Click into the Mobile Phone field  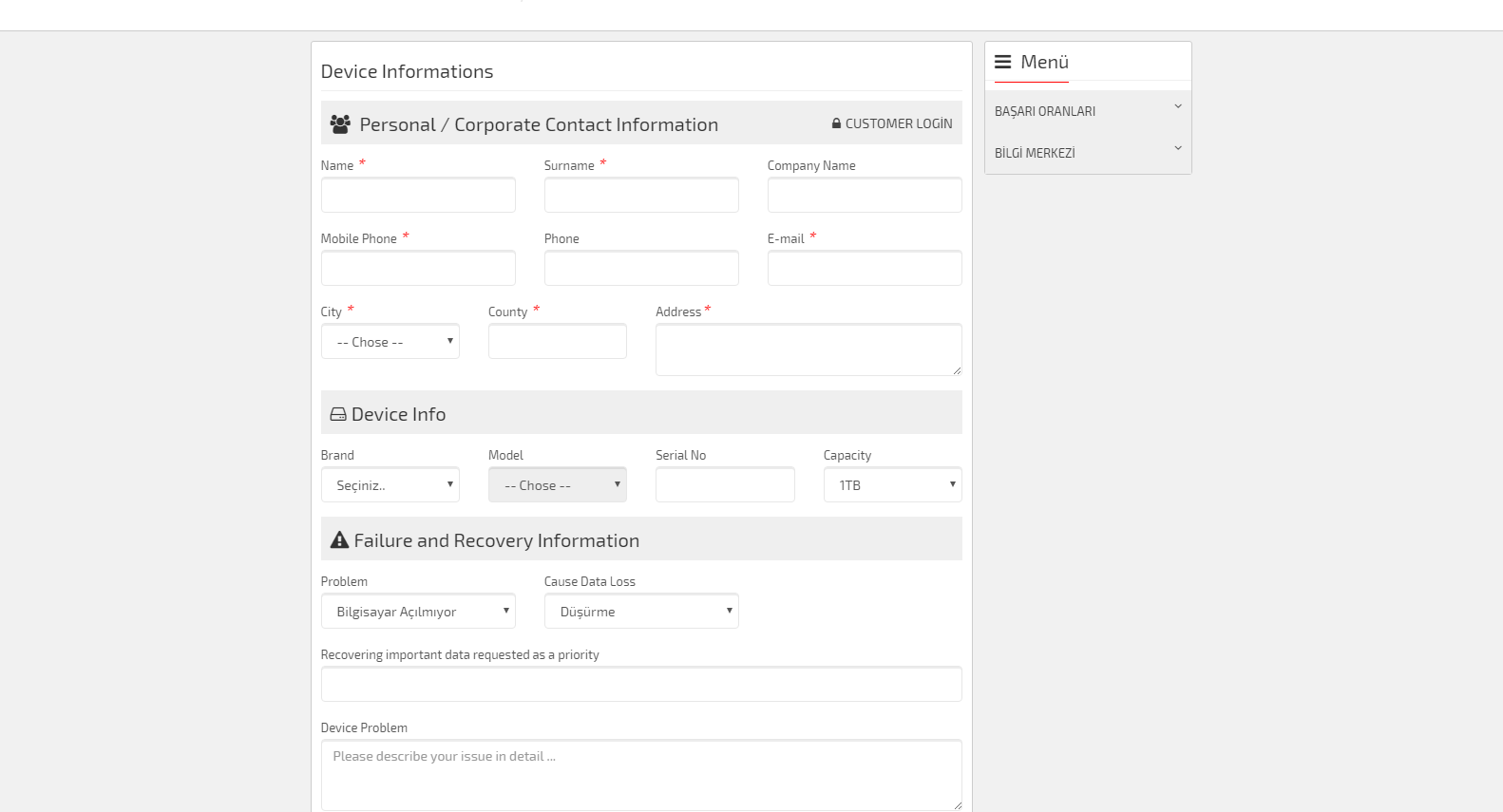coord(418,269)
